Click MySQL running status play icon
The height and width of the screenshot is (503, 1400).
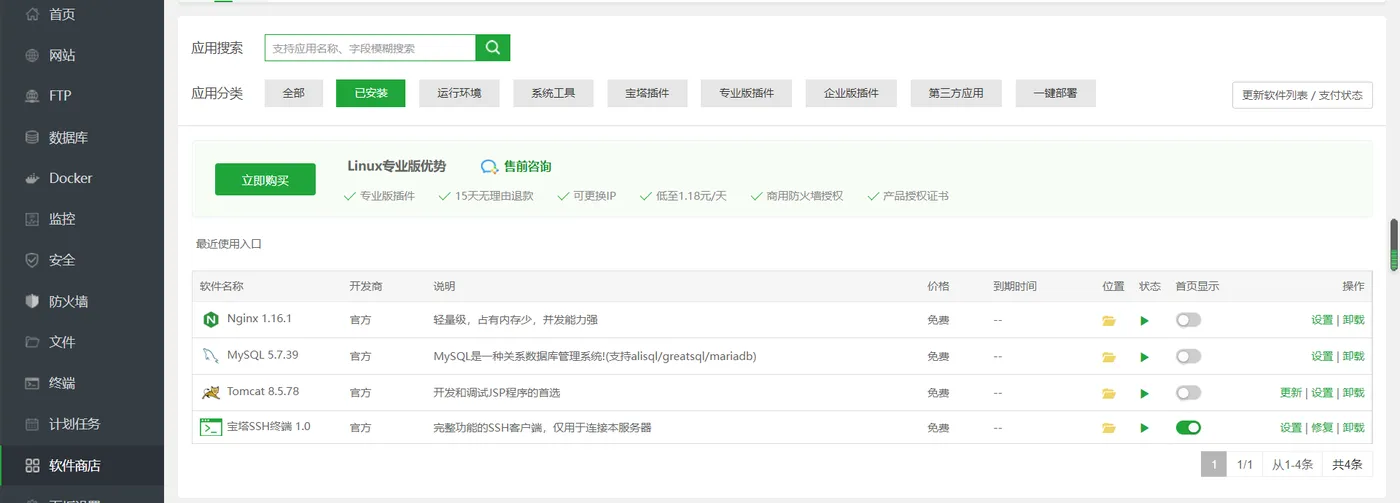[1144, 357]
